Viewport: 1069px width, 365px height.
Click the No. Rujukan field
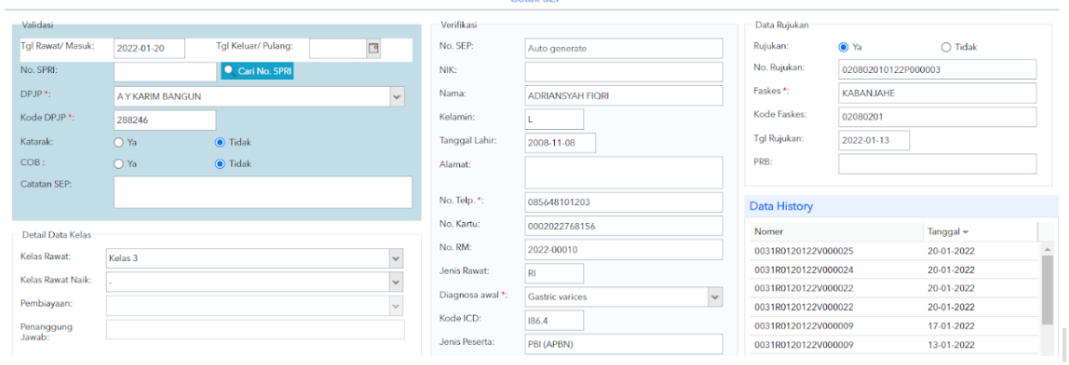937,70
